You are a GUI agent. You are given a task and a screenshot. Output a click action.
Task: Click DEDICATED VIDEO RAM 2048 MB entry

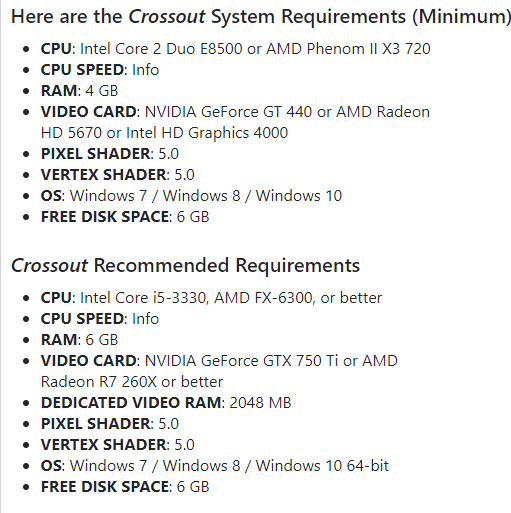click(x=166, y=403)
